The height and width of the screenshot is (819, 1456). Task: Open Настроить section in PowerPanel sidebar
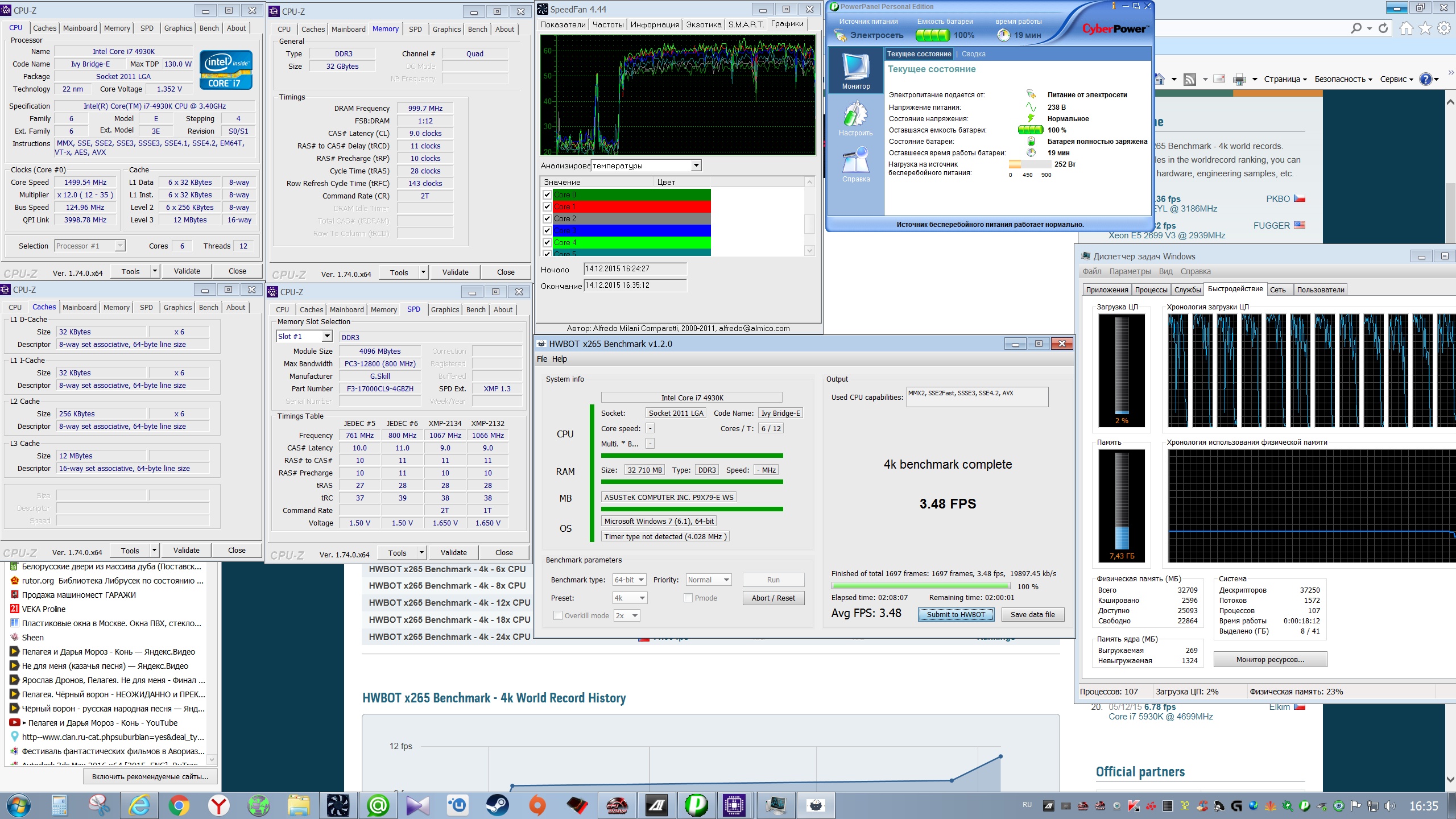855,118
